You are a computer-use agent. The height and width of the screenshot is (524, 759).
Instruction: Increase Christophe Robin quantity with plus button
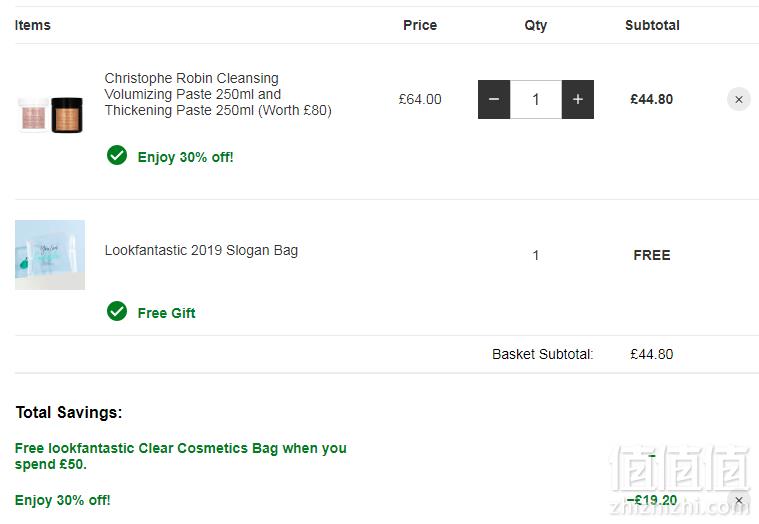tap(577, 99)
